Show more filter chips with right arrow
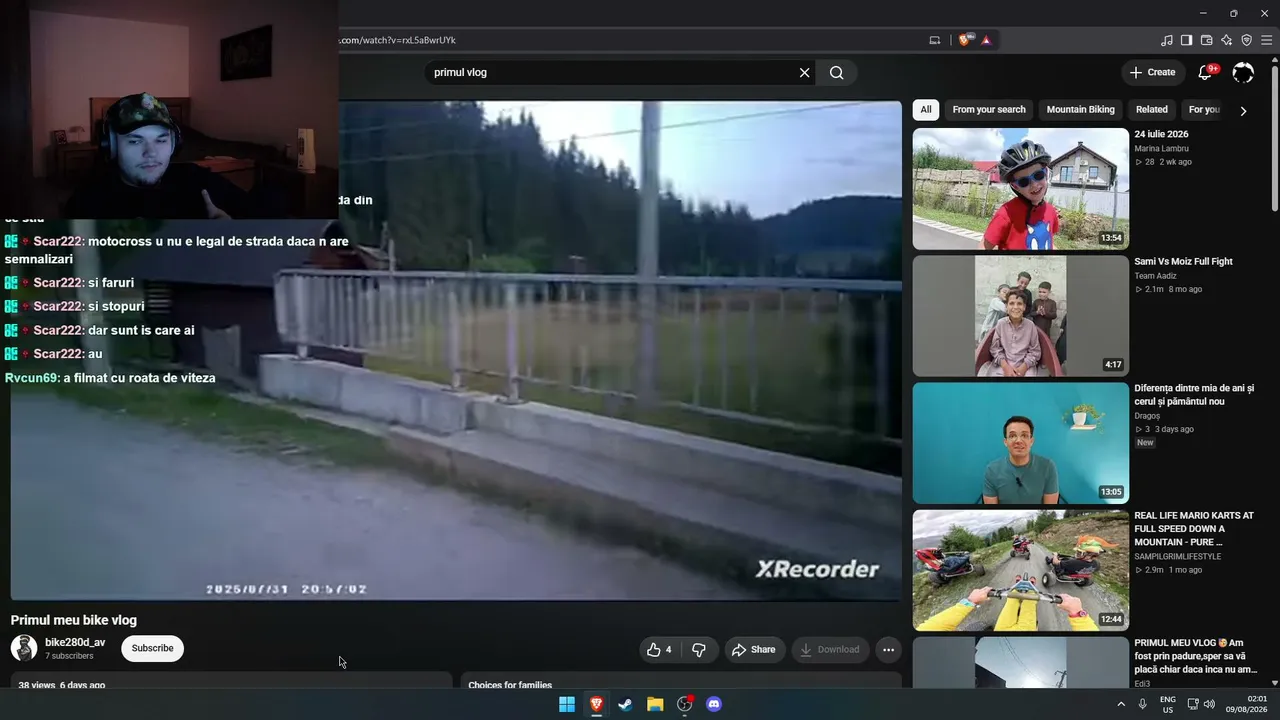1280x720 pixels. coord(1243,111)
